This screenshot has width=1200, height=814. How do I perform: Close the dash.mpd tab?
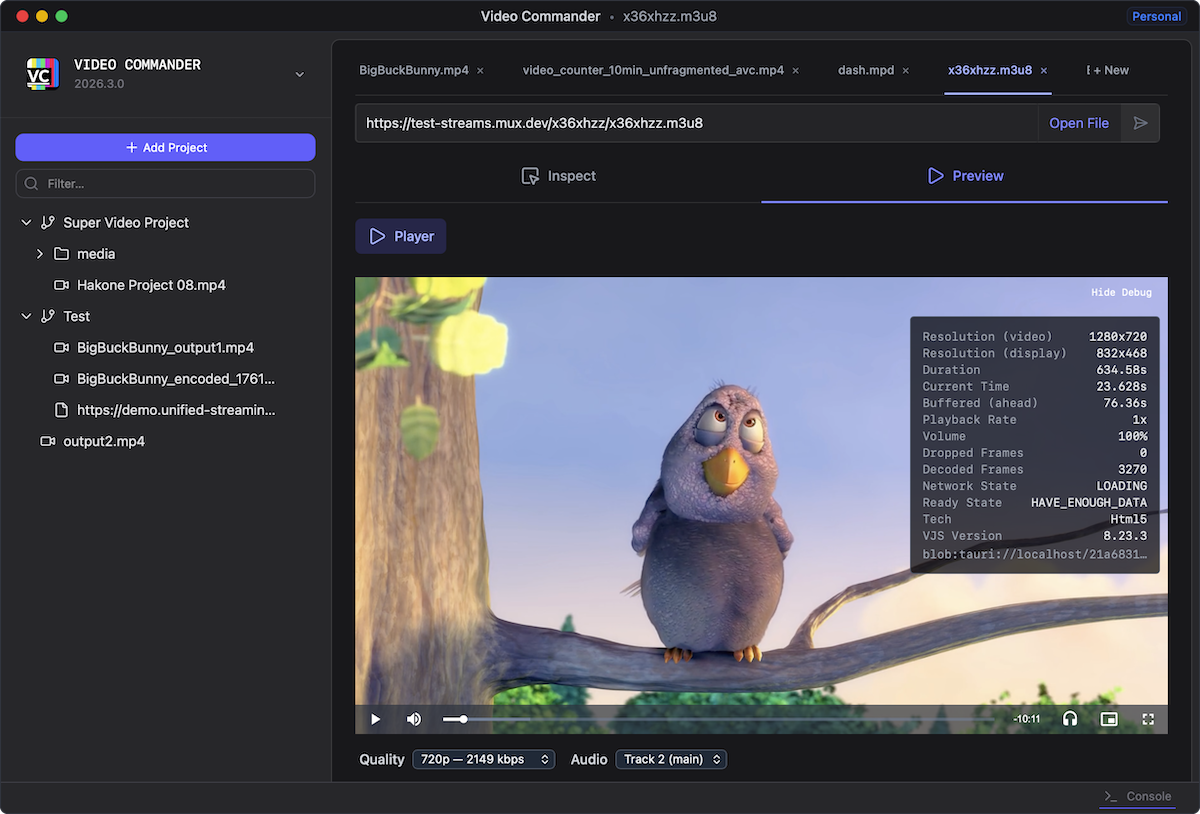click(x=906, y=71)
